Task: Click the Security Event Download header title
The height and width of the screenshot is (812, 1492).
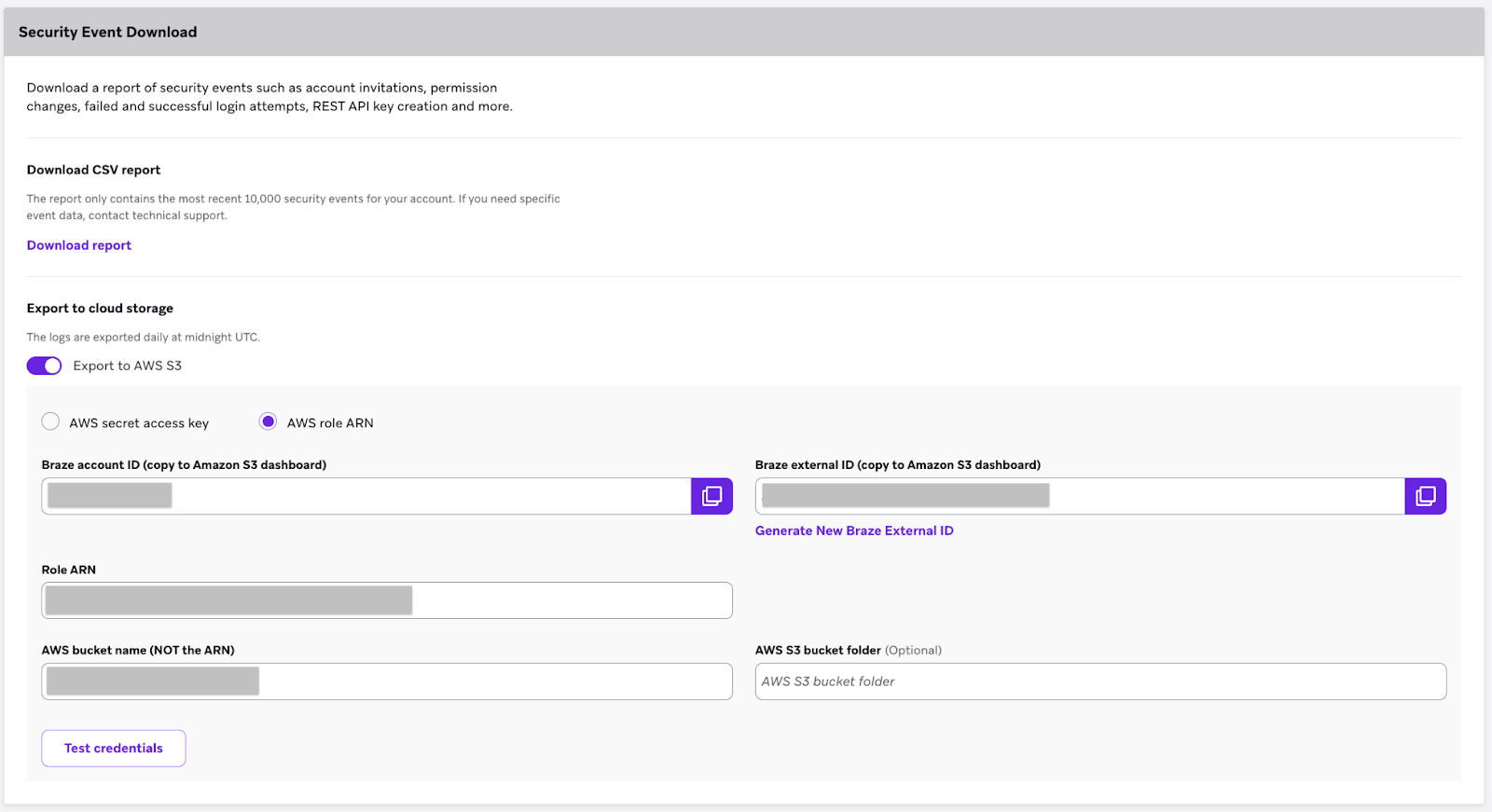Action: tap(108, 32)
